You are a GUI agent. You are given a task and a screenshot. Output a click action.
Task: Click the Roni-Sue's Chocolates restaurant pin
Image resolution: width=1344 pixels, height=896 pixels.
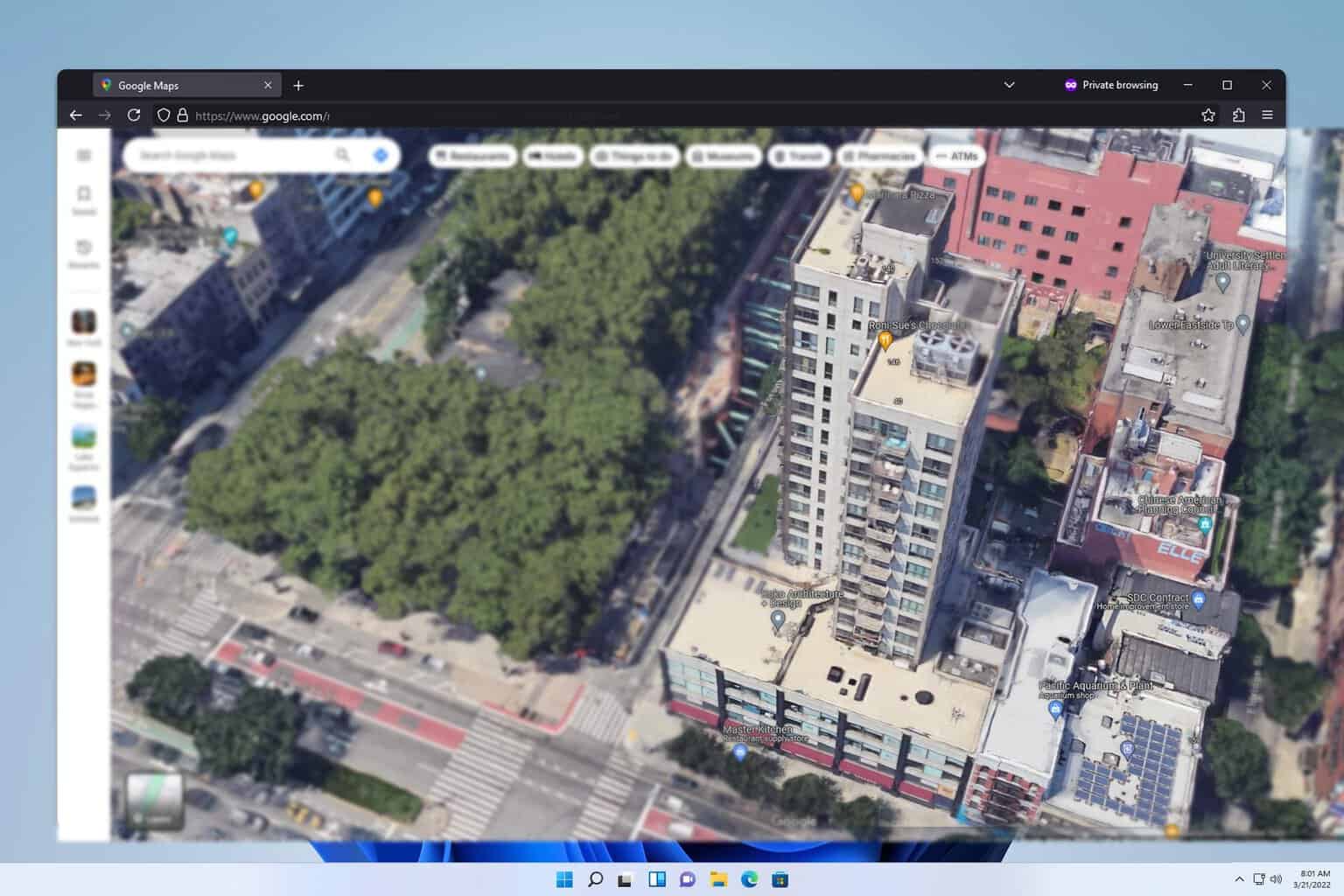click(885, 340)
